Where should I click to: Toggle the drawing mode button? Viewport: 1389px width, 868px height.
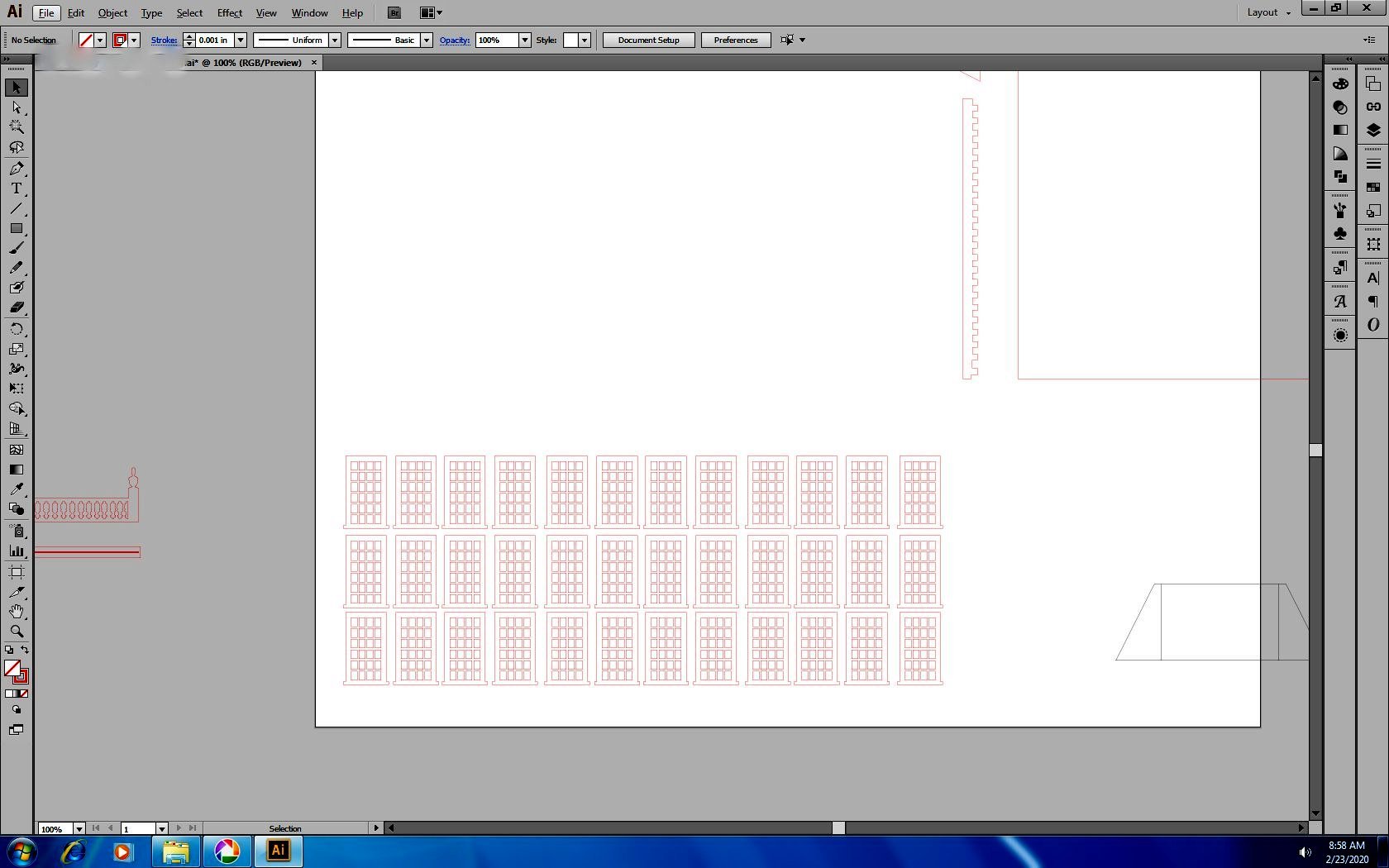[17, 710]
